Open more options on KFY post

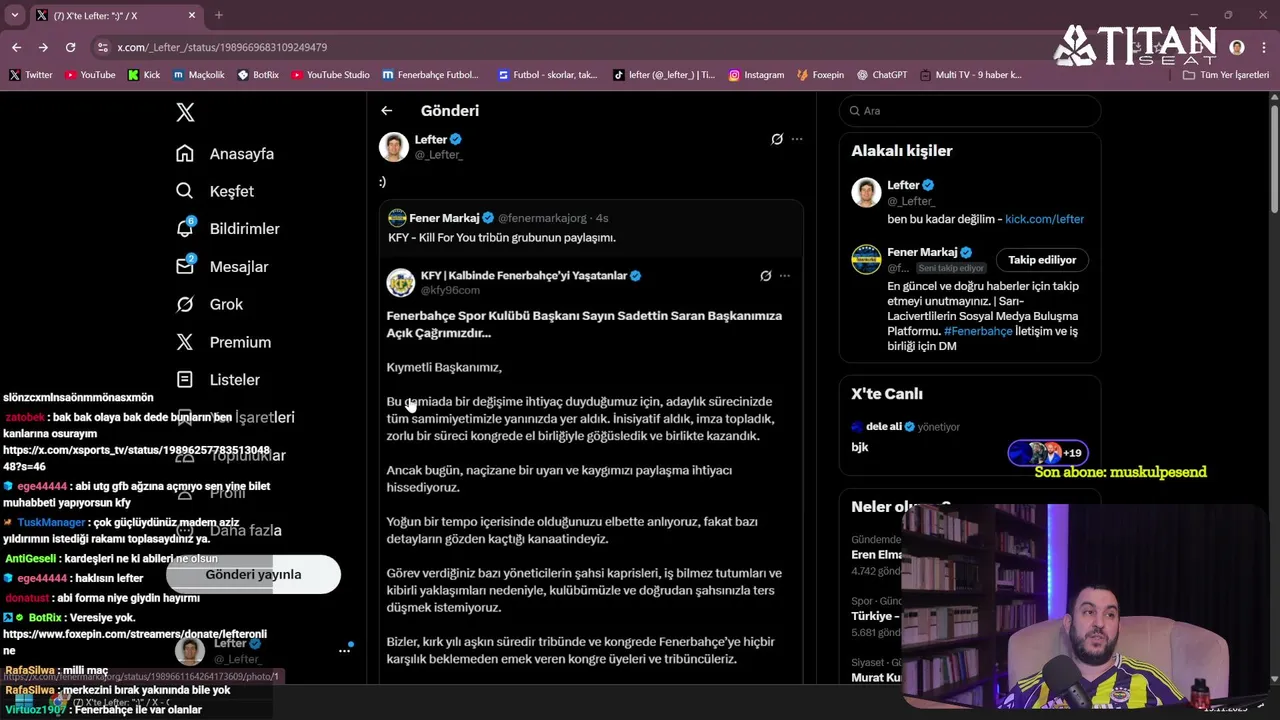pos(785,276)
